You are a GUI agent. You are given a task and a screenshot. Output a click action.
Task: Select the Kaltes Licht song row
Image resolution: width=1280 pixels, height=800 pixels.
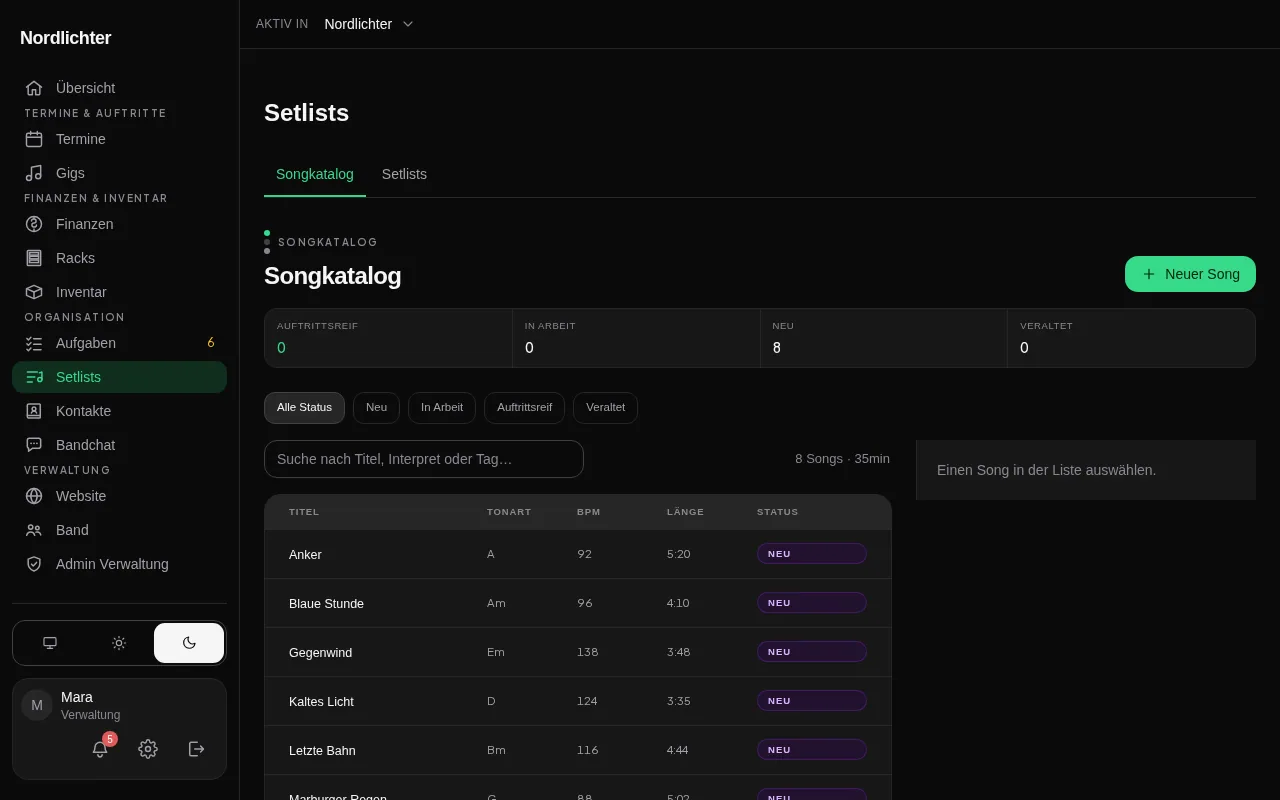point(578,701)
